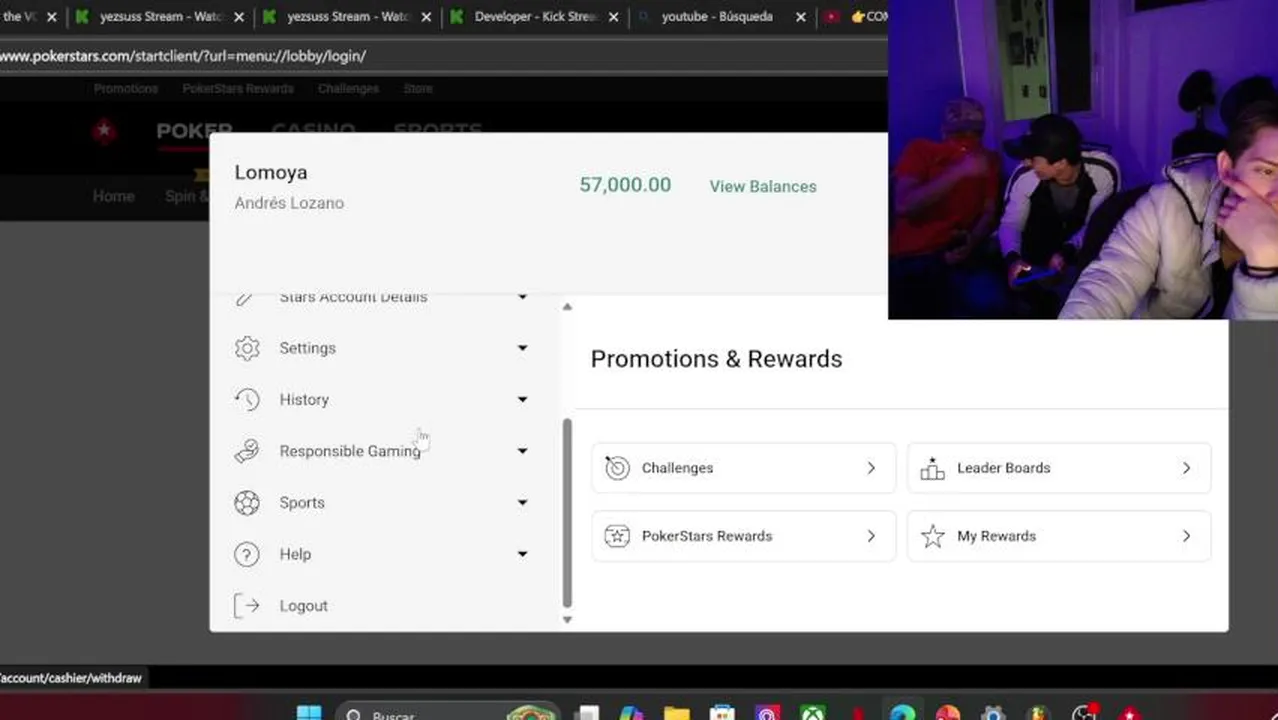
Task: Open PokerStars Rewards in the top site bar
Action: point(238,89)
